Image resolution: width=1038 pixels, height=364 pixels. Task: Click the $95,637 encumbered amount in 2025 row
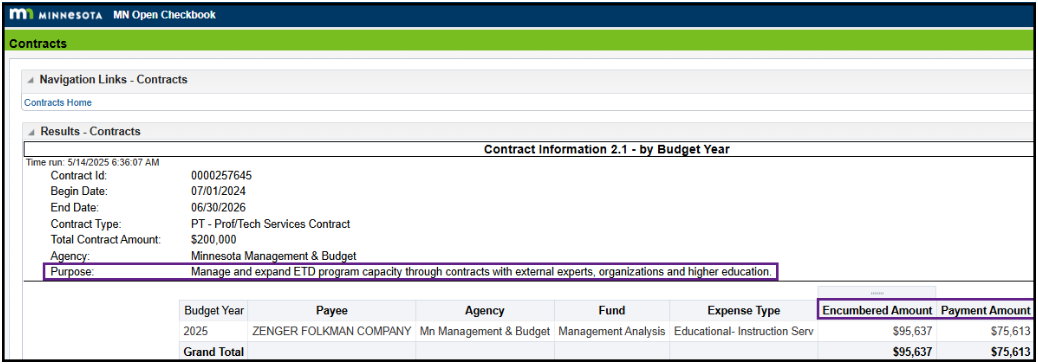[911, 332]
